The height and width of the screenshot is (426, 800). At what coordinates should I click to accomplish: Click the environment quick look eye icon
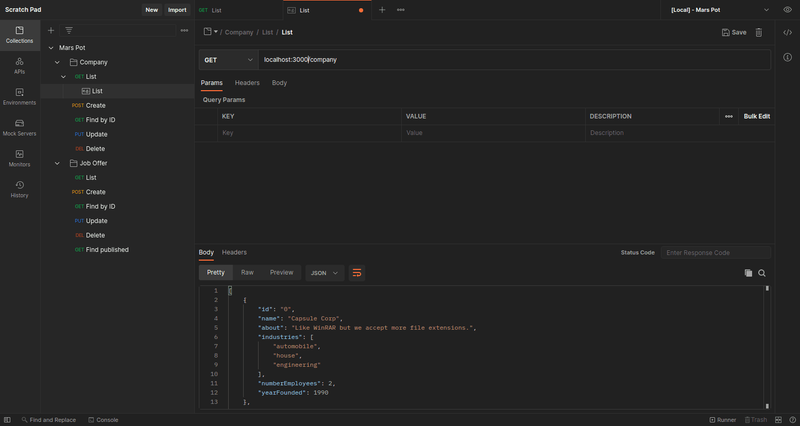click(787, 10)
